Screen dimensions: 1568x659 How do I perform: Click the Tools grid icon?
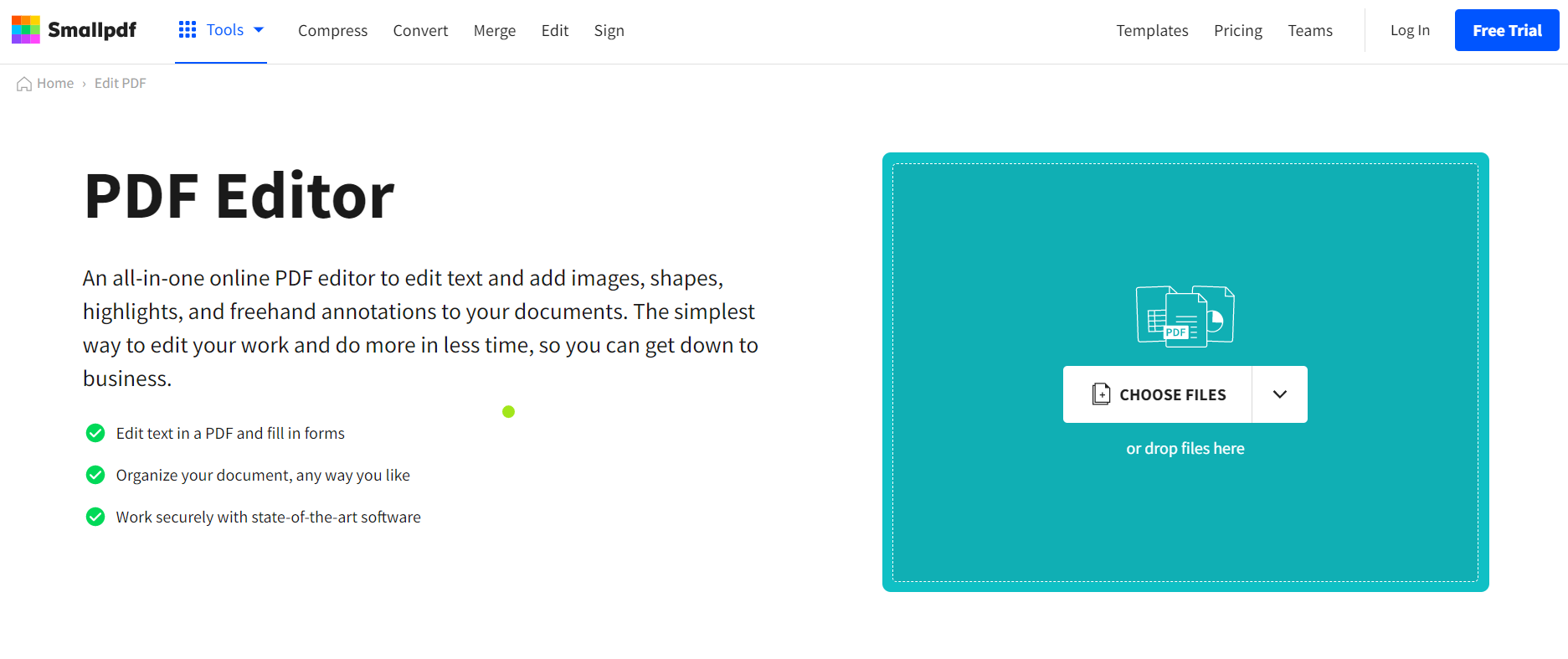pos(186,28)
